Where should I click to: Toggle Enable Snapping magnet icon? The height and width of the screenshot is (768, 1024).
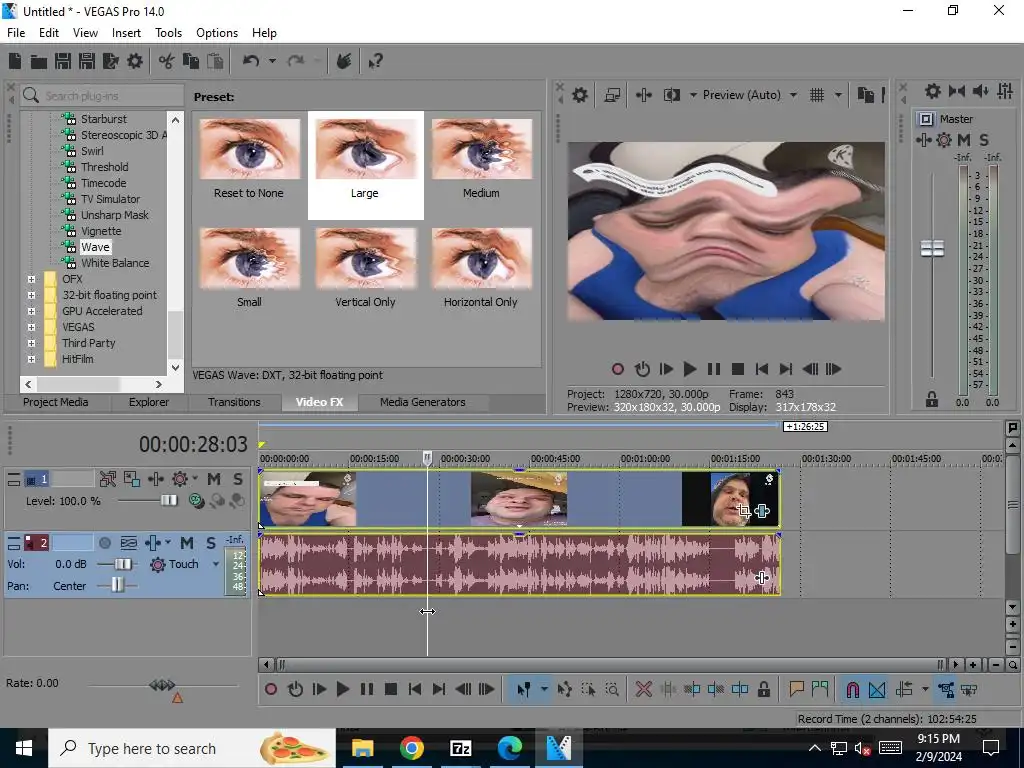click(852, 689)
